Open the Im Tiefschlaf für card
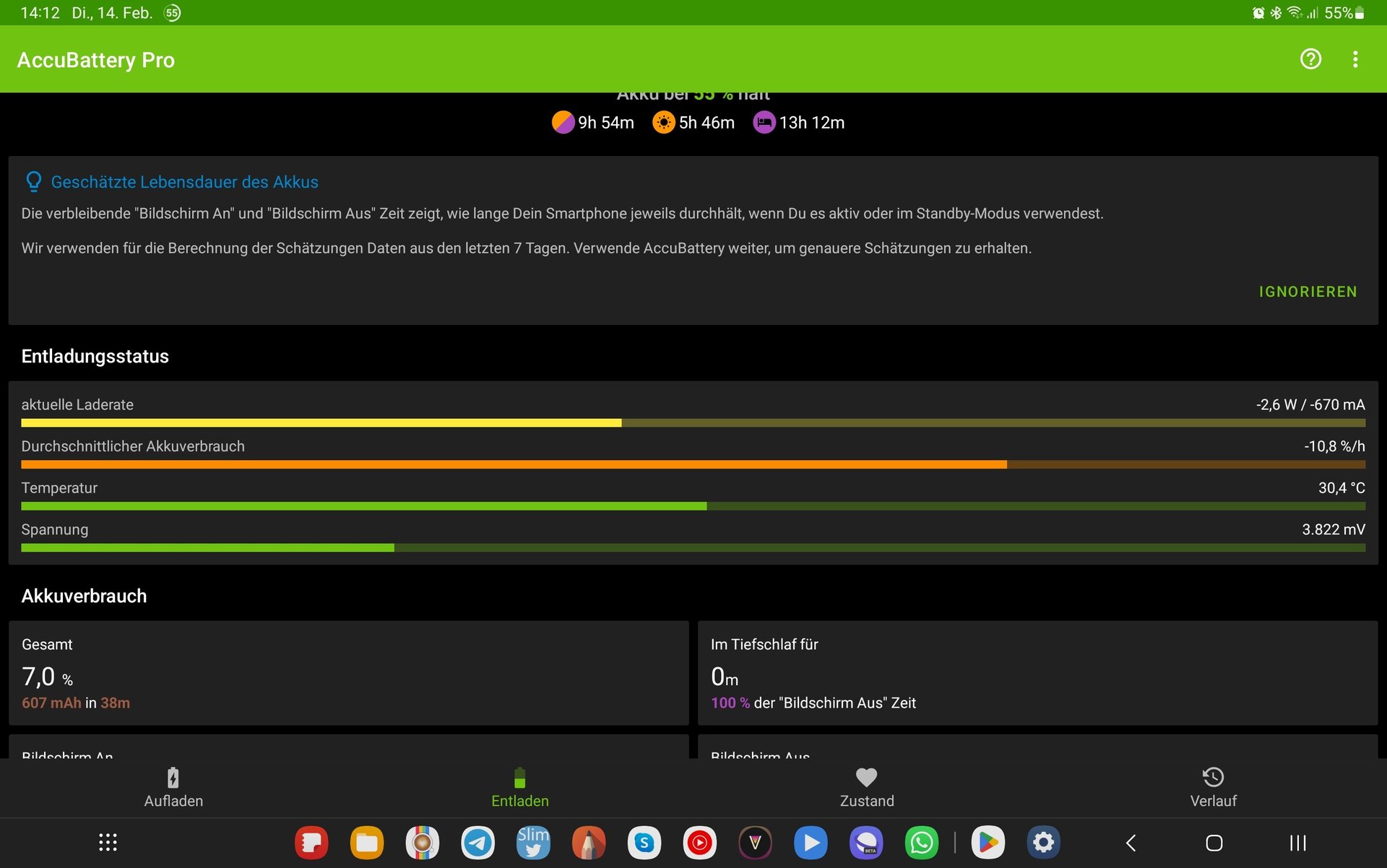Image resolution: width=1387 pixels, height=868 pixels. (x=1038, y=673)
